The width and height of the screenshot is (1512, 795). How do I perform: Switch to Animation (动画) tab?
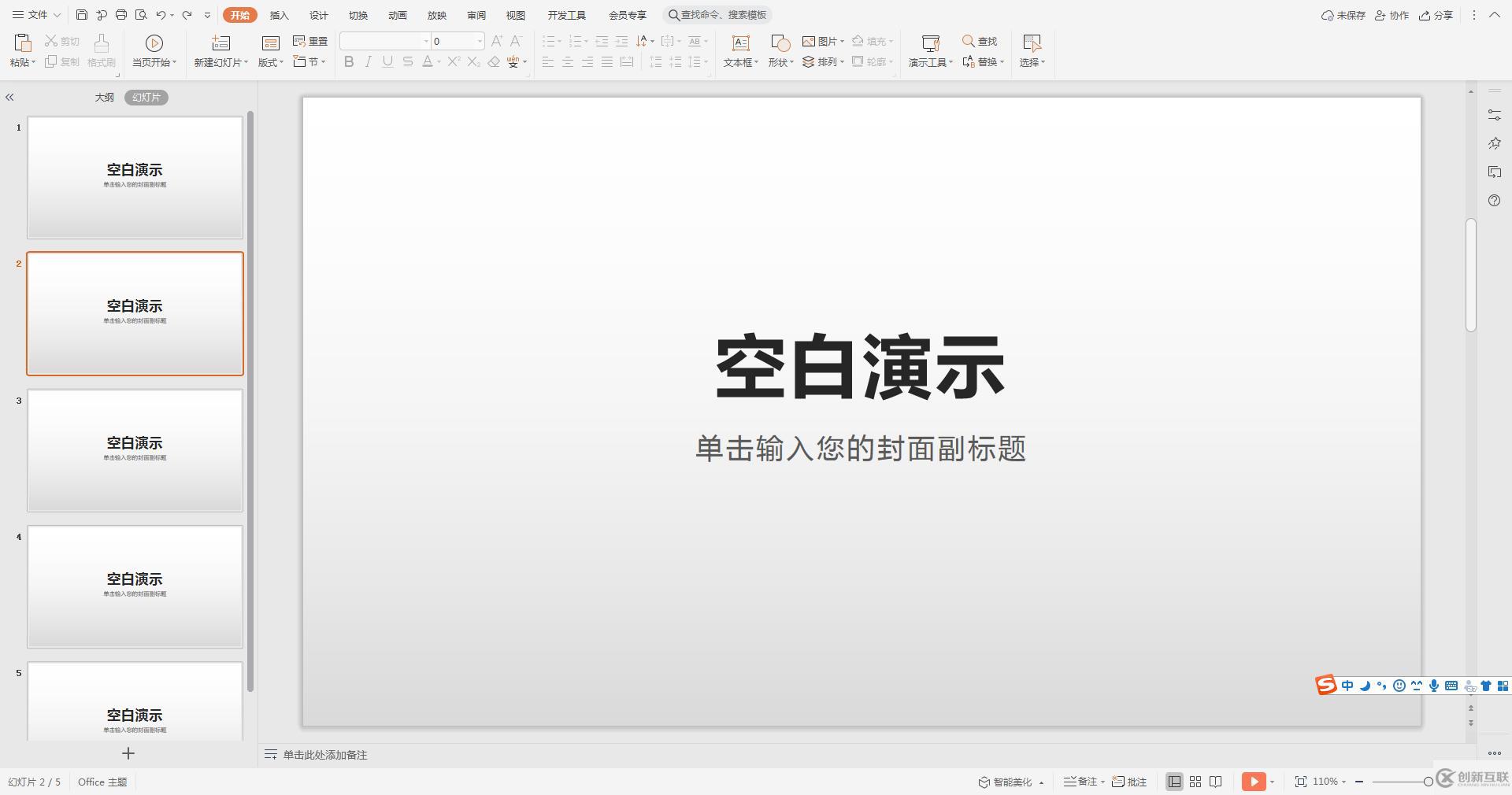398,15
